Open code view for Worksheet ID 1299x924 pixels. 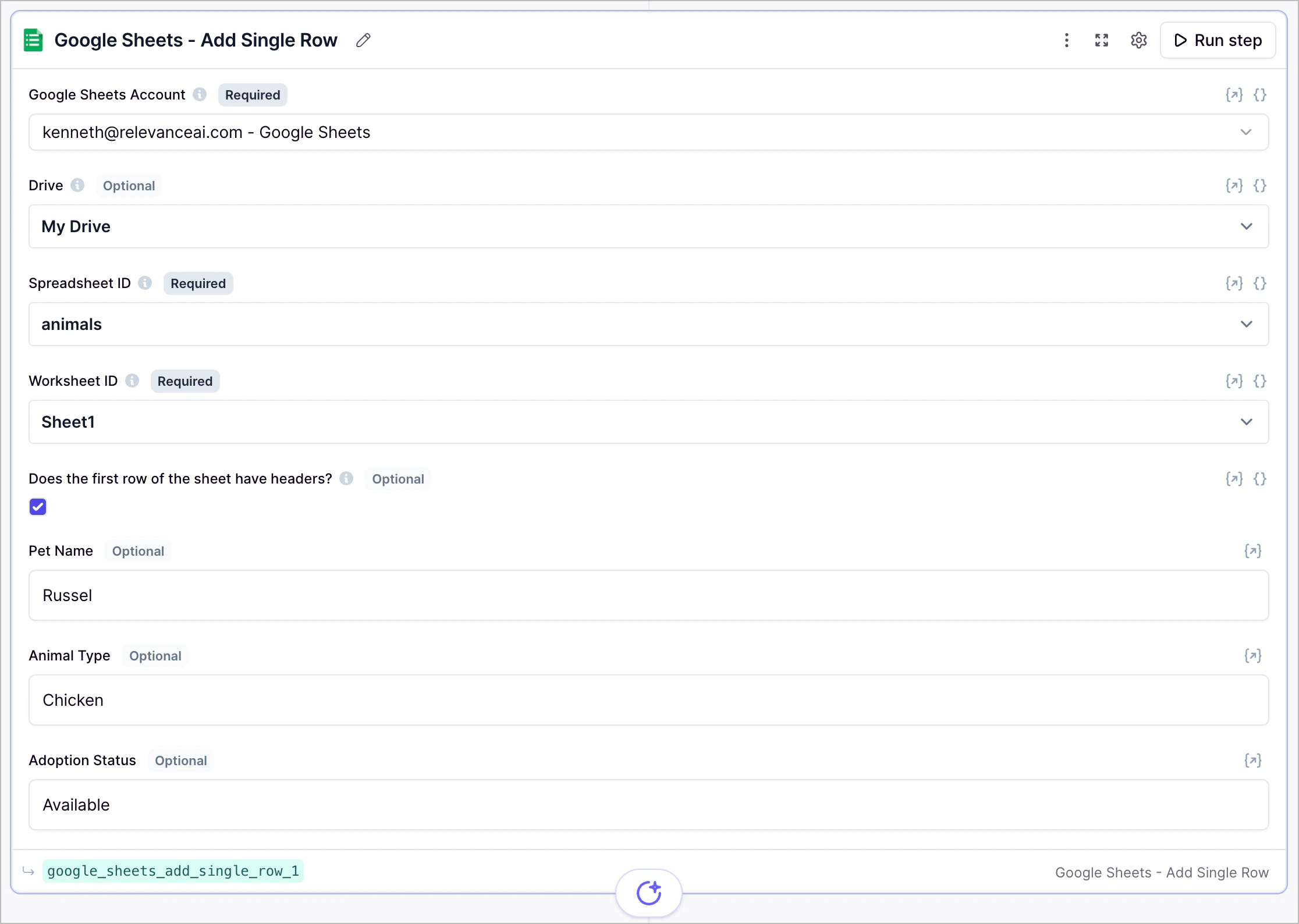coord(1260,381)
